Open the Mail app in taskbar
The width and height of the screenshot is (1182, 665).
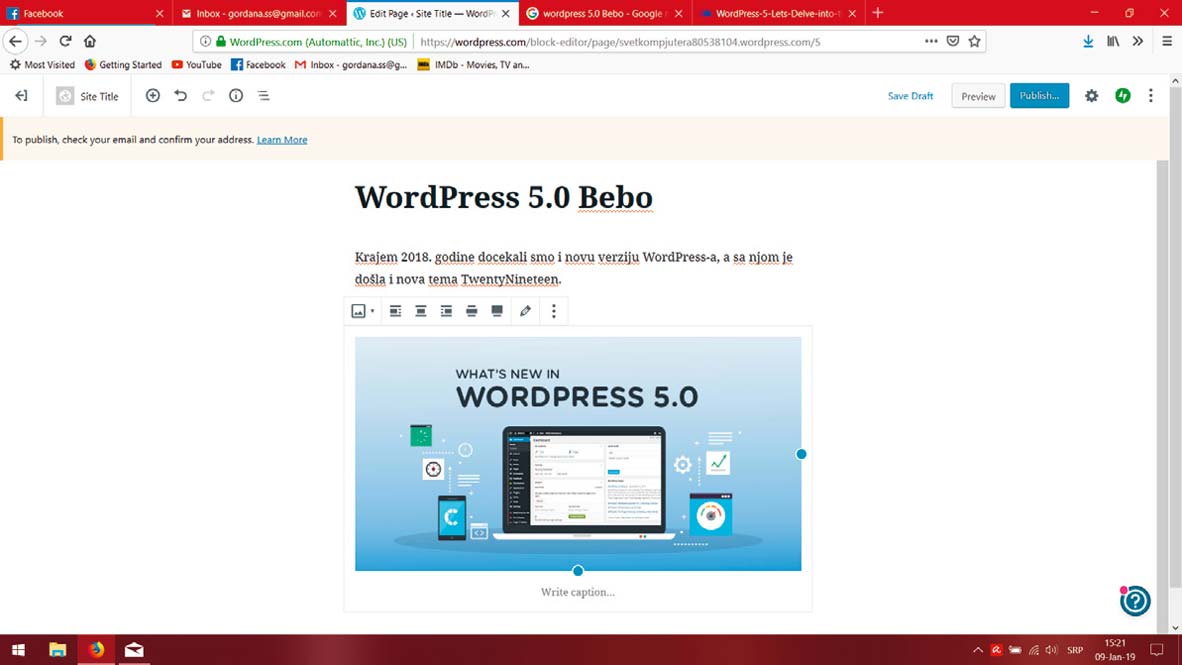[134, 650]
